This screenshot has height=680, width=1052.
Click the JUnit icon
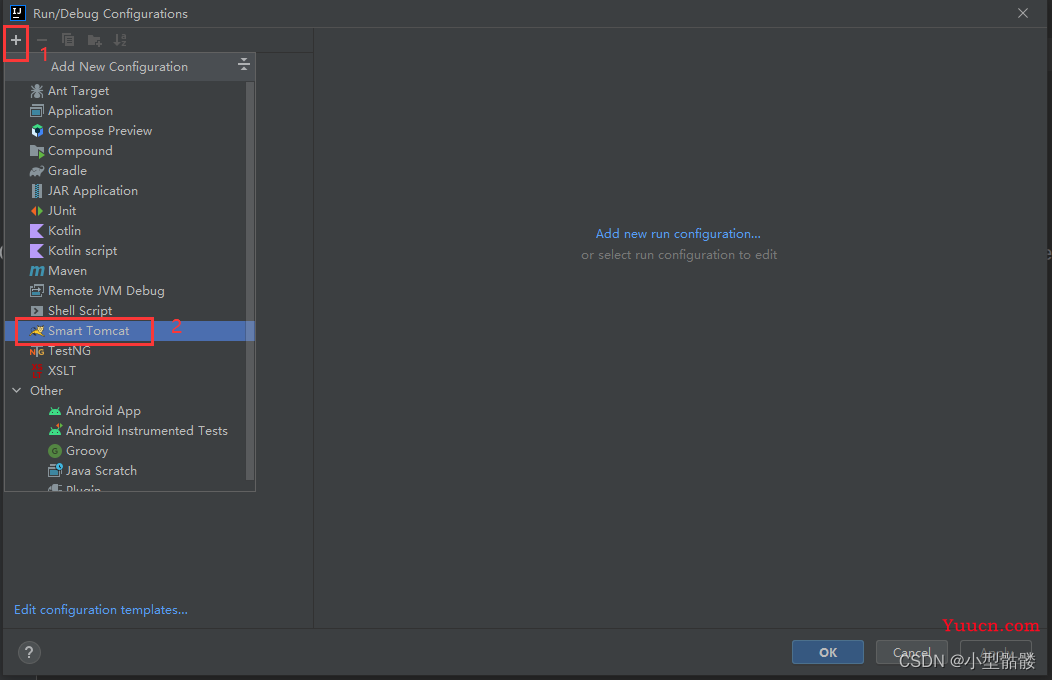(37, 211)
